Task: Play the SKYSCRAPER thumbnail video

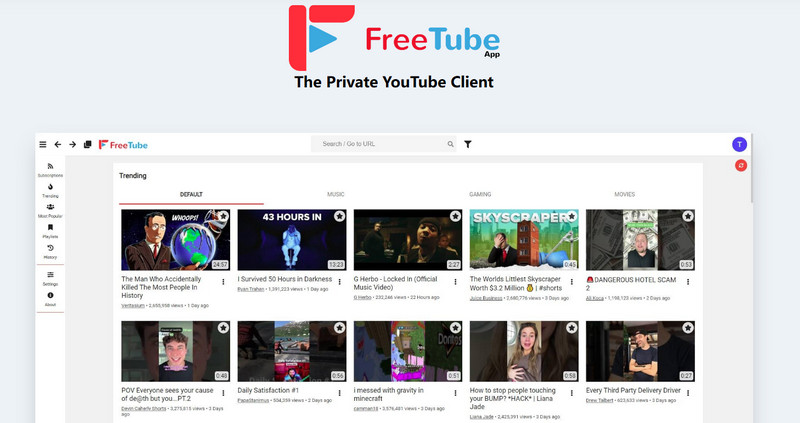Action: coord(524,240)
